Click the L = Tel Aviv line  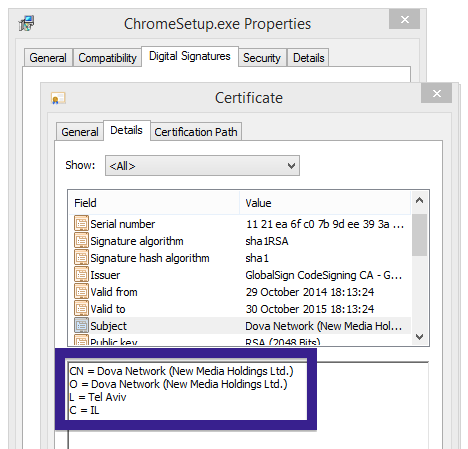coord(98,397)
